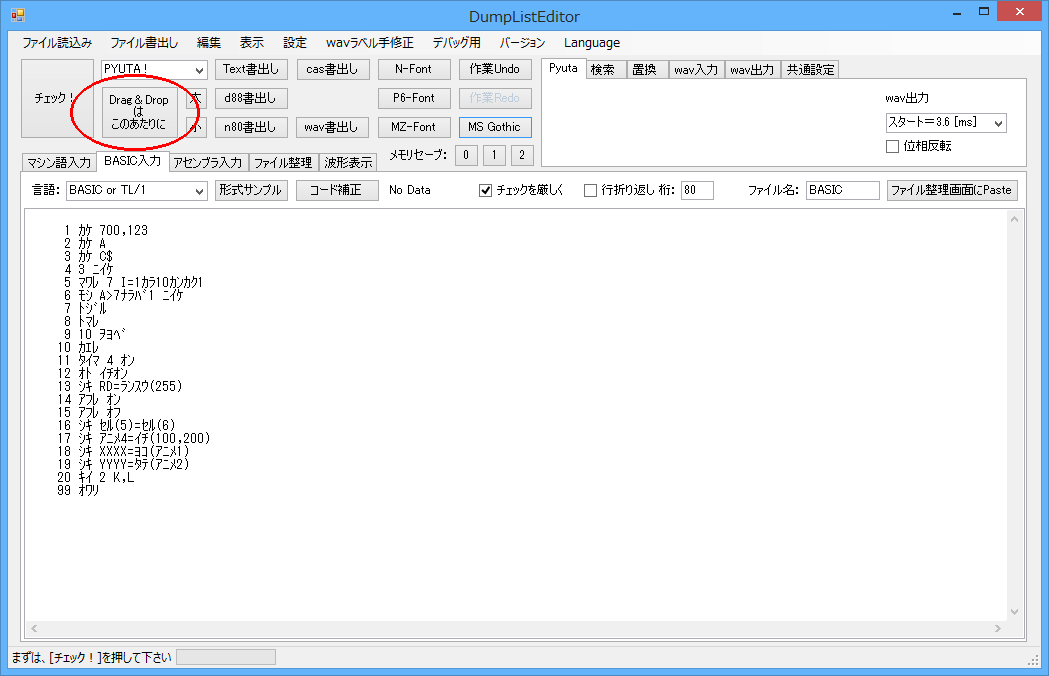Screen dimensions: 1049x676
Task: Click the コード補正 button
Action: (337, 190)
